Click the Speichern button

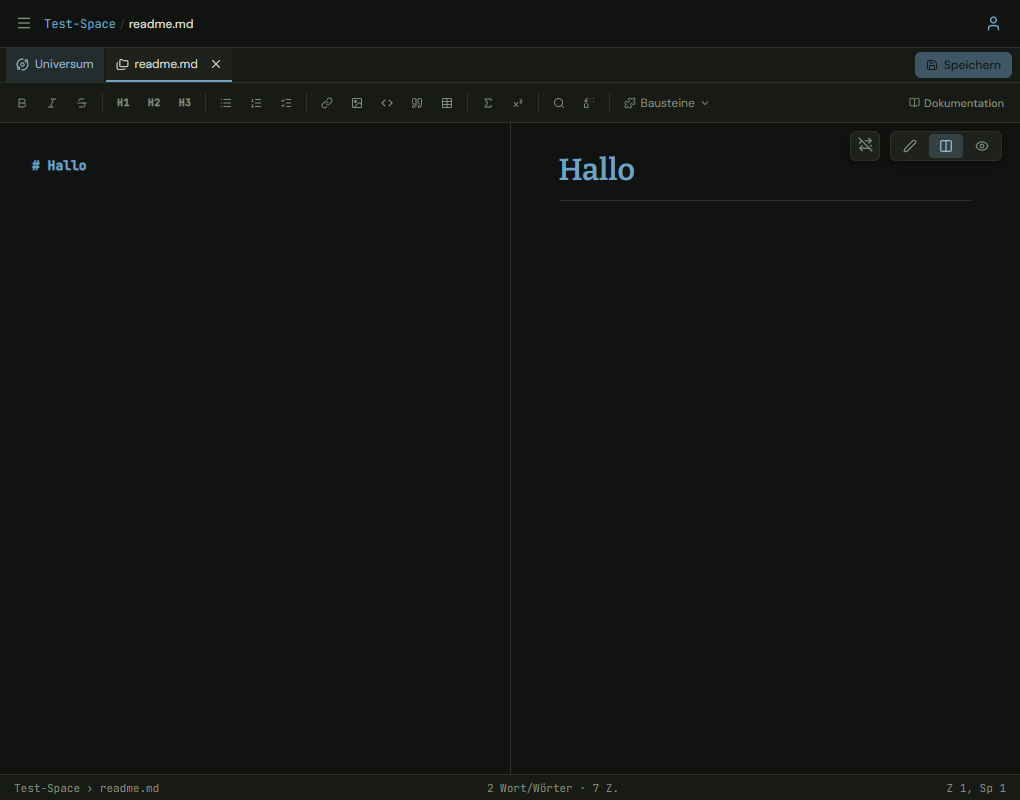(x=963, y=65)
